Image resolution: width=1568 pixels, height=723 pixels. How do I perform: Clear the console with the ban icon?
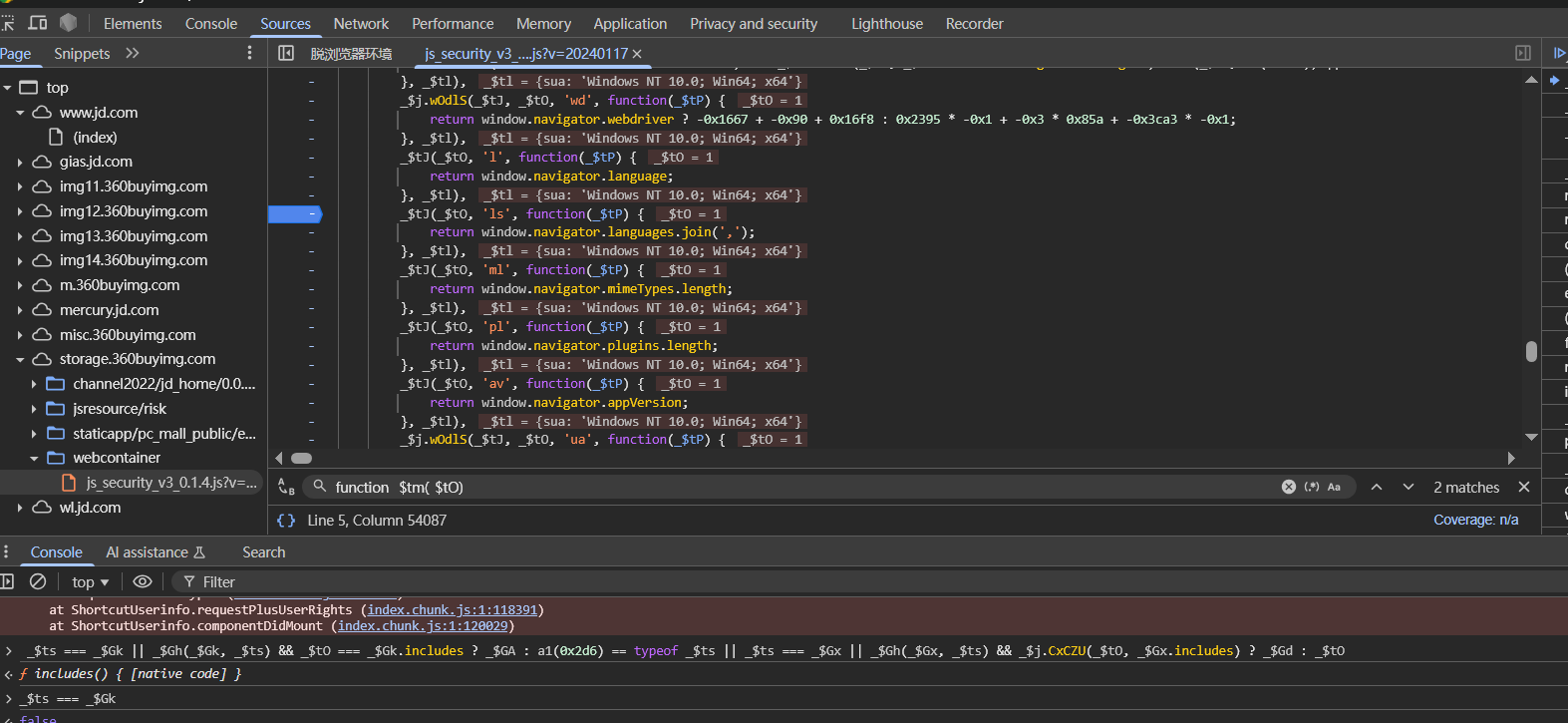pyautogui.click(x=38, y=581)
